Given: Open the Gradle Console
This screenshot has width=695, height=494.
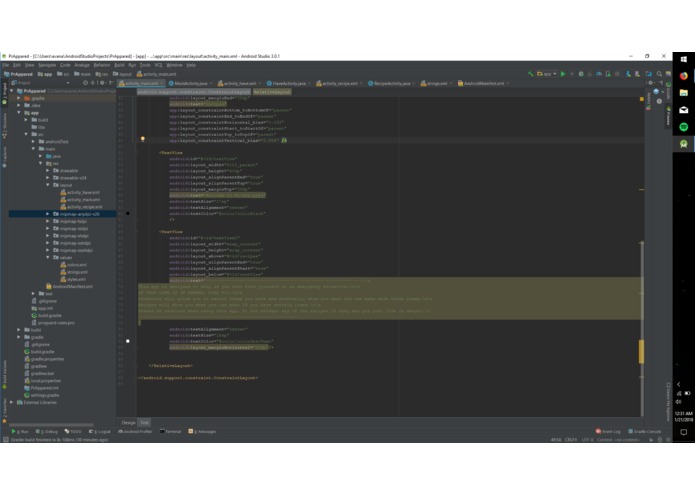Looking at the screenshot, I should (644, 432).
